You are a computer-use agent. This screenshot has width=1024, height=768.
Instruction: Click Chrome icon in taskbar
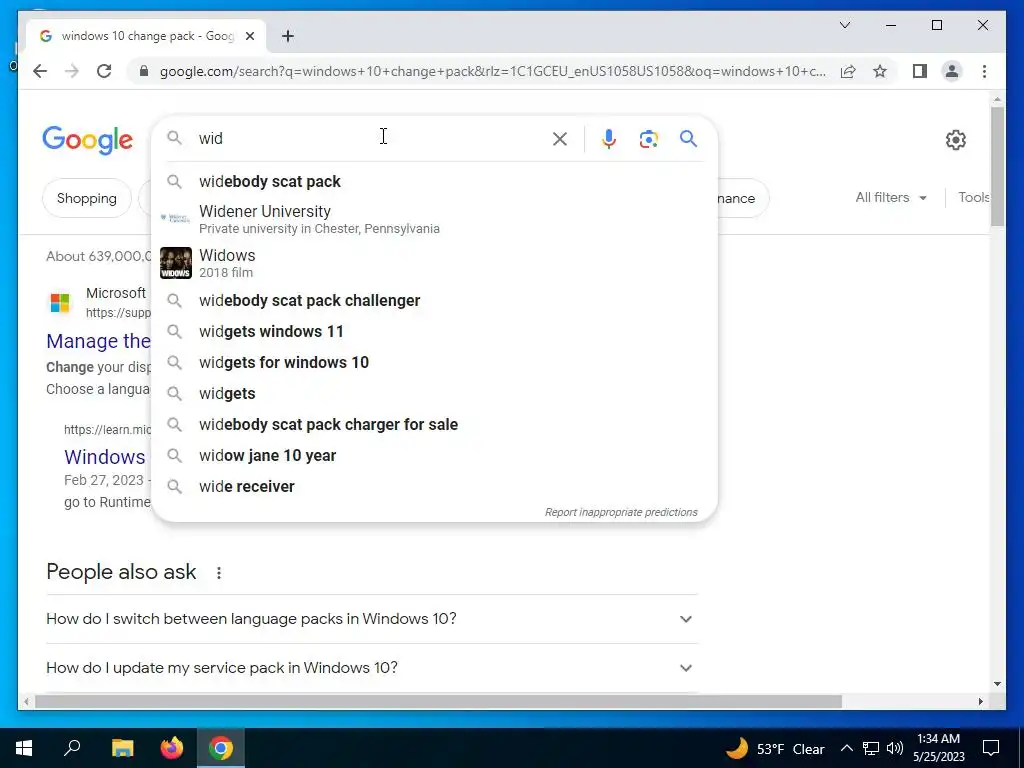pyautogui.click(x=221, y=748)
